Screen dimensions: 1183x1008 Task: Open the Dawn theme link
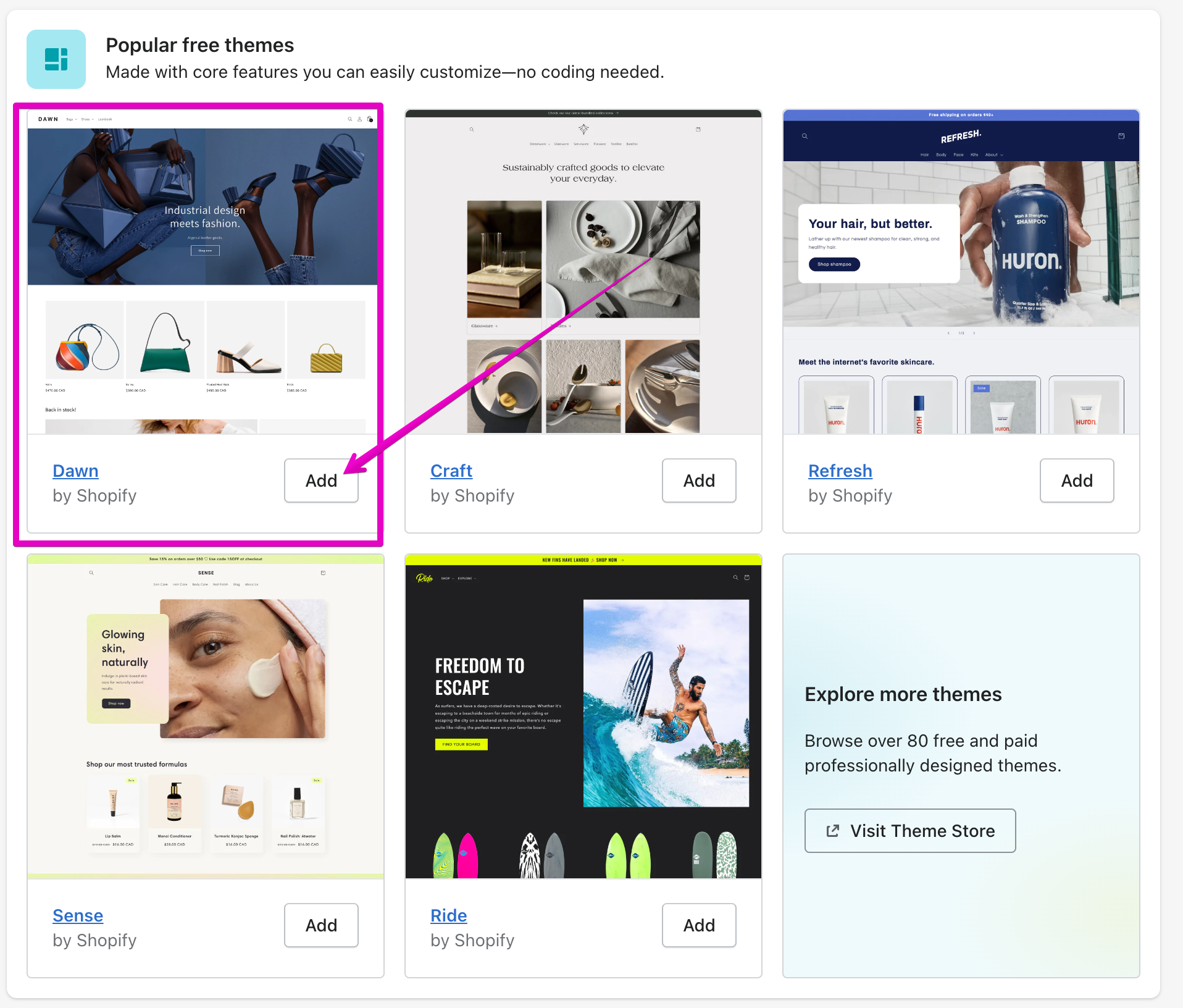coord(75,471)
